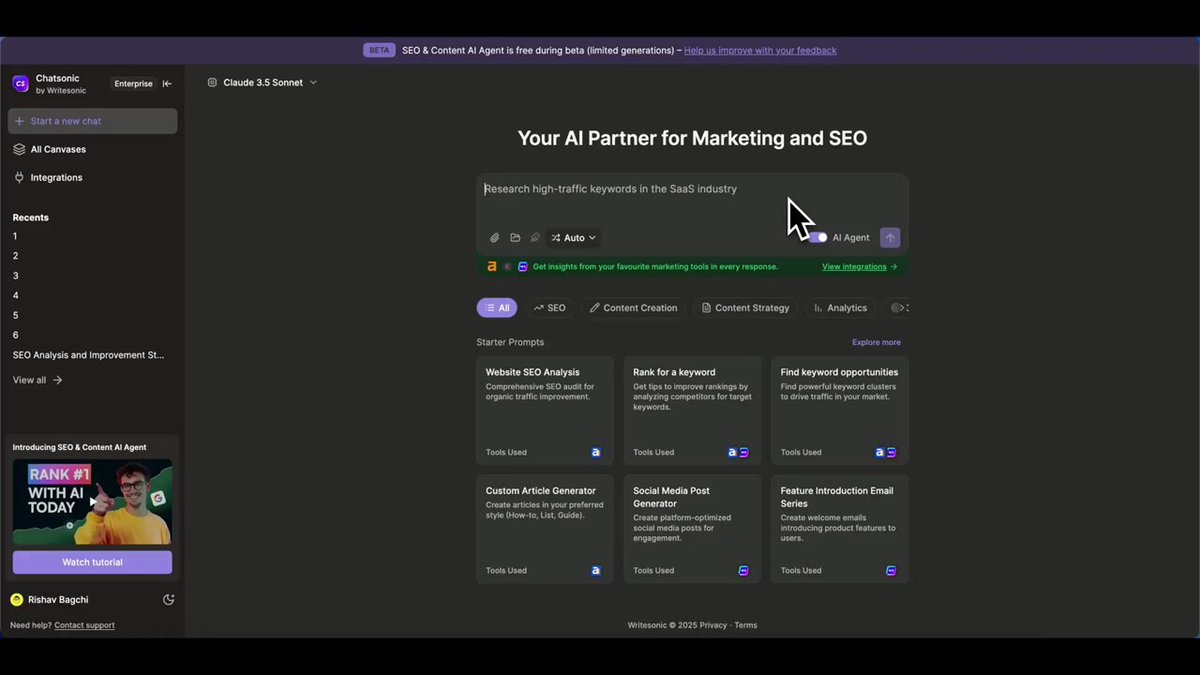Click the Enterprise plan badge
Screen dimensions: 1200x675
[x=133, y=84]
